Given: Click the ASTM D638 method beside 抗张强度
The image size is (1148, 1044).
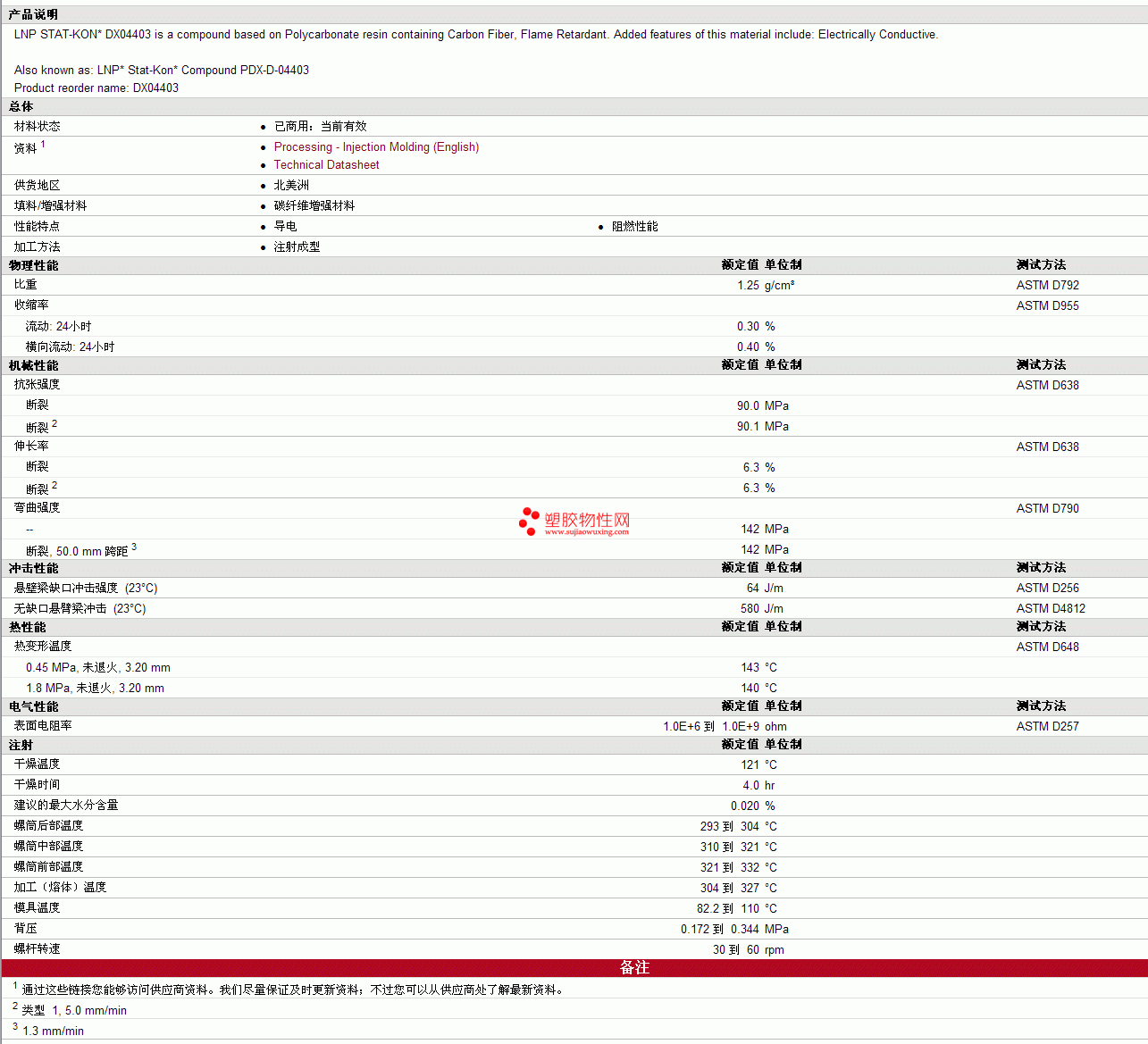Looking at the screenshot, I should point(1047,386).
